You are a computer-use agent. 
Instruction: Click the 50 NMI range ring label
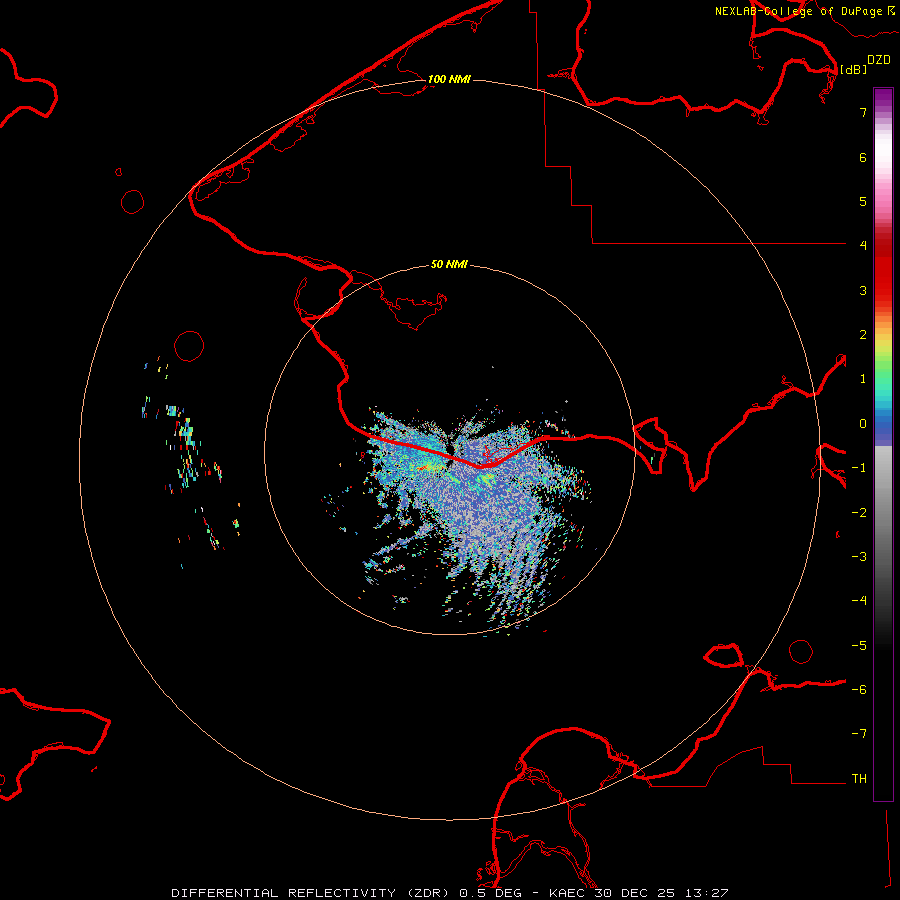(449, 264)
